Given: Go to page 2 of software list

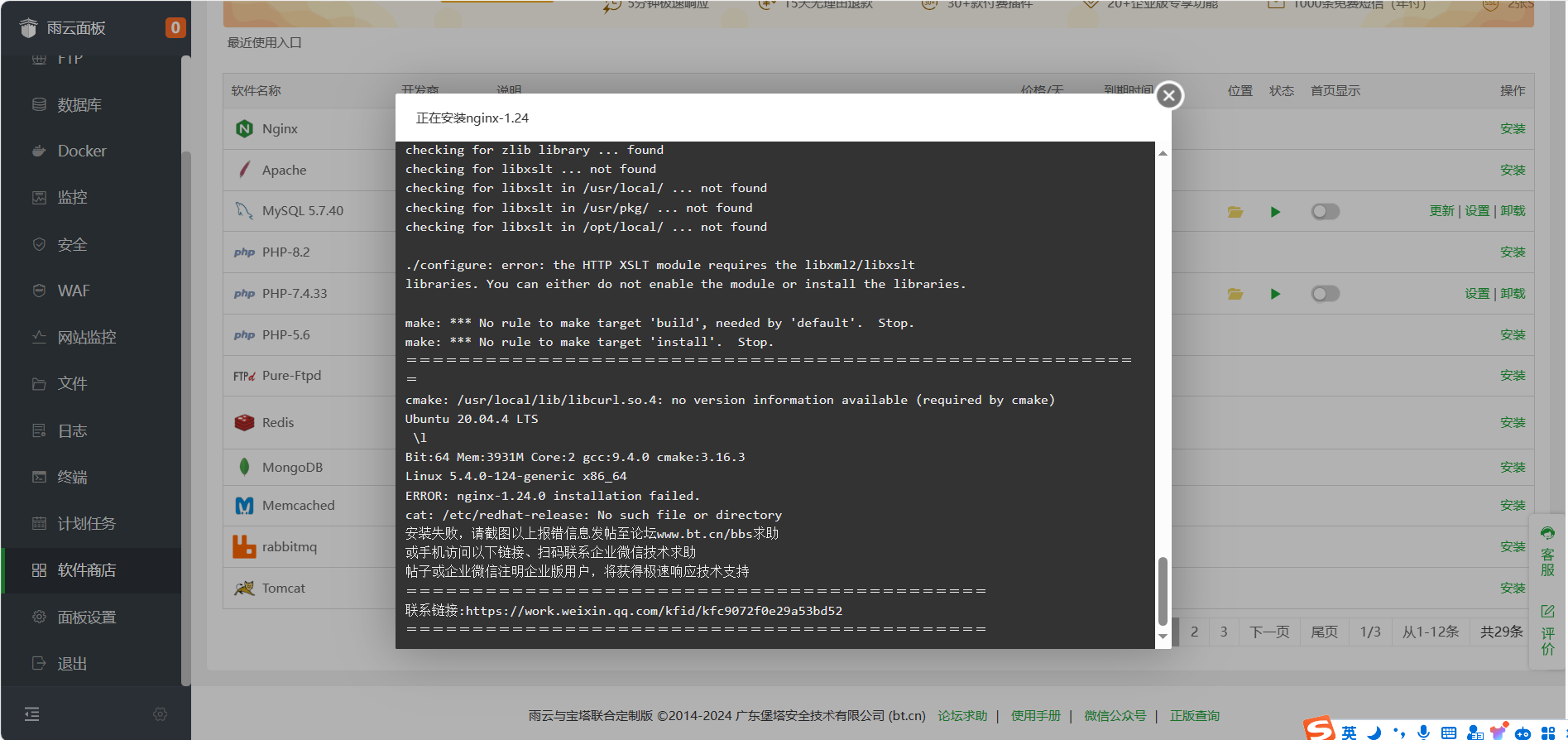Looking at the screenshot, I should [x=1194, y=632].
